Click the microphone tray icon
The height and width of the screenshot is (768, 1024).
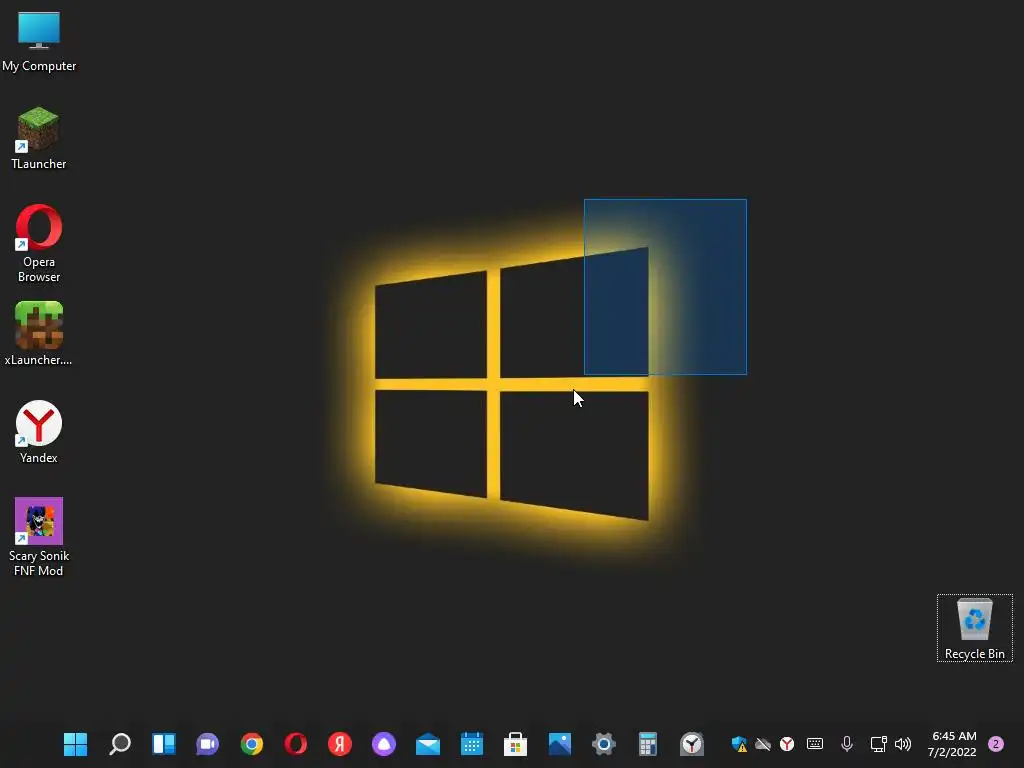846,744
